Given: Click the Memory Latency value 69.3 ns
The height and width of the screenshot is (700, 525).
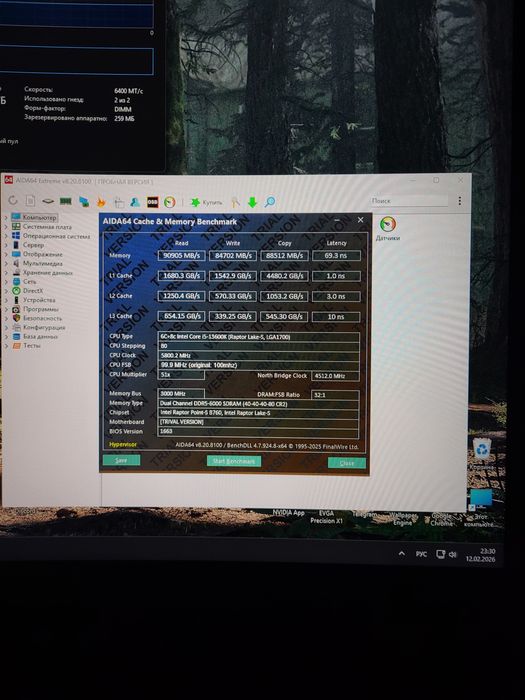Looking at the screenshot, I should tap(336, 256).
